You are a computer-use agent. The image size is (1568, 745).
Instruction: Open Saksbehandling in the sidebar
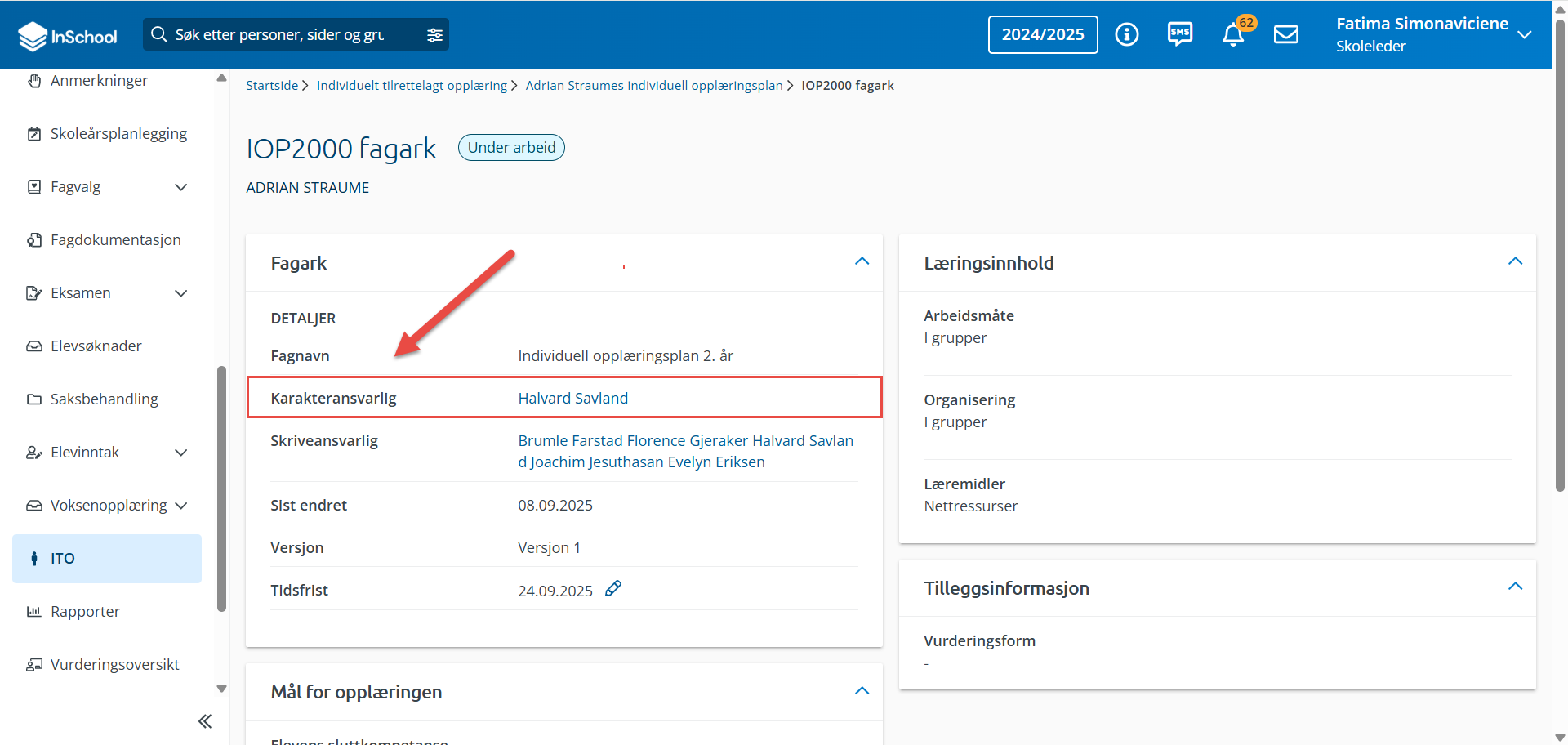pos(105,399)
